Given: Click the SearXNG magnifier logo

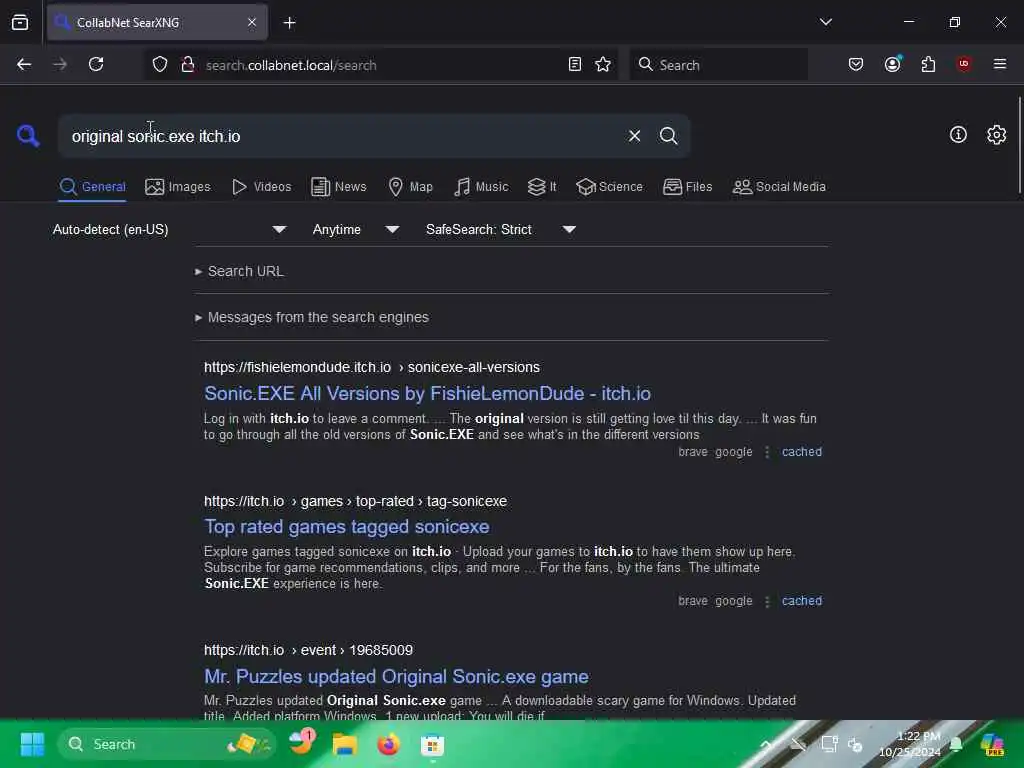Looking at the screenshot, I should point(28,136).
